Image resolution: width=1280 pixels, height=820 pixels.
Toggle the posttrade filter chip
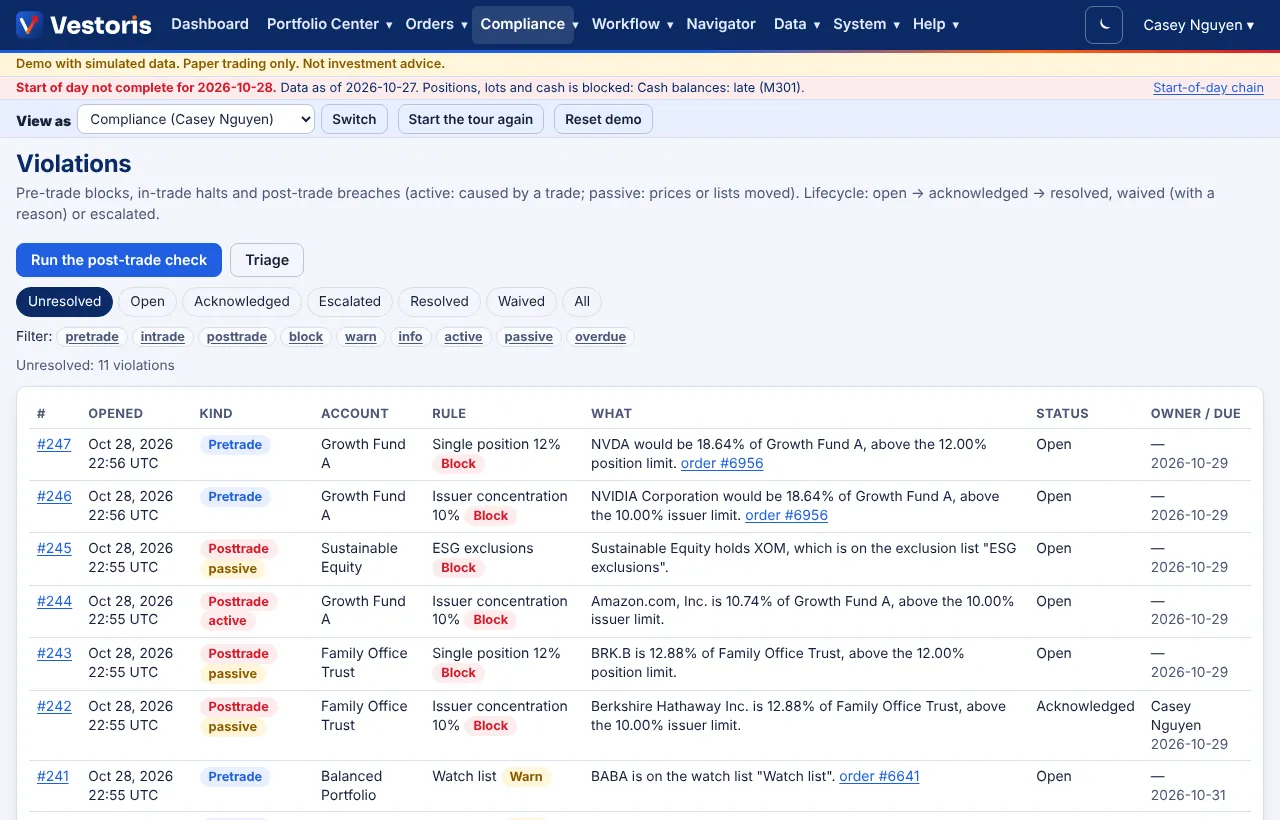pos(237,337)
